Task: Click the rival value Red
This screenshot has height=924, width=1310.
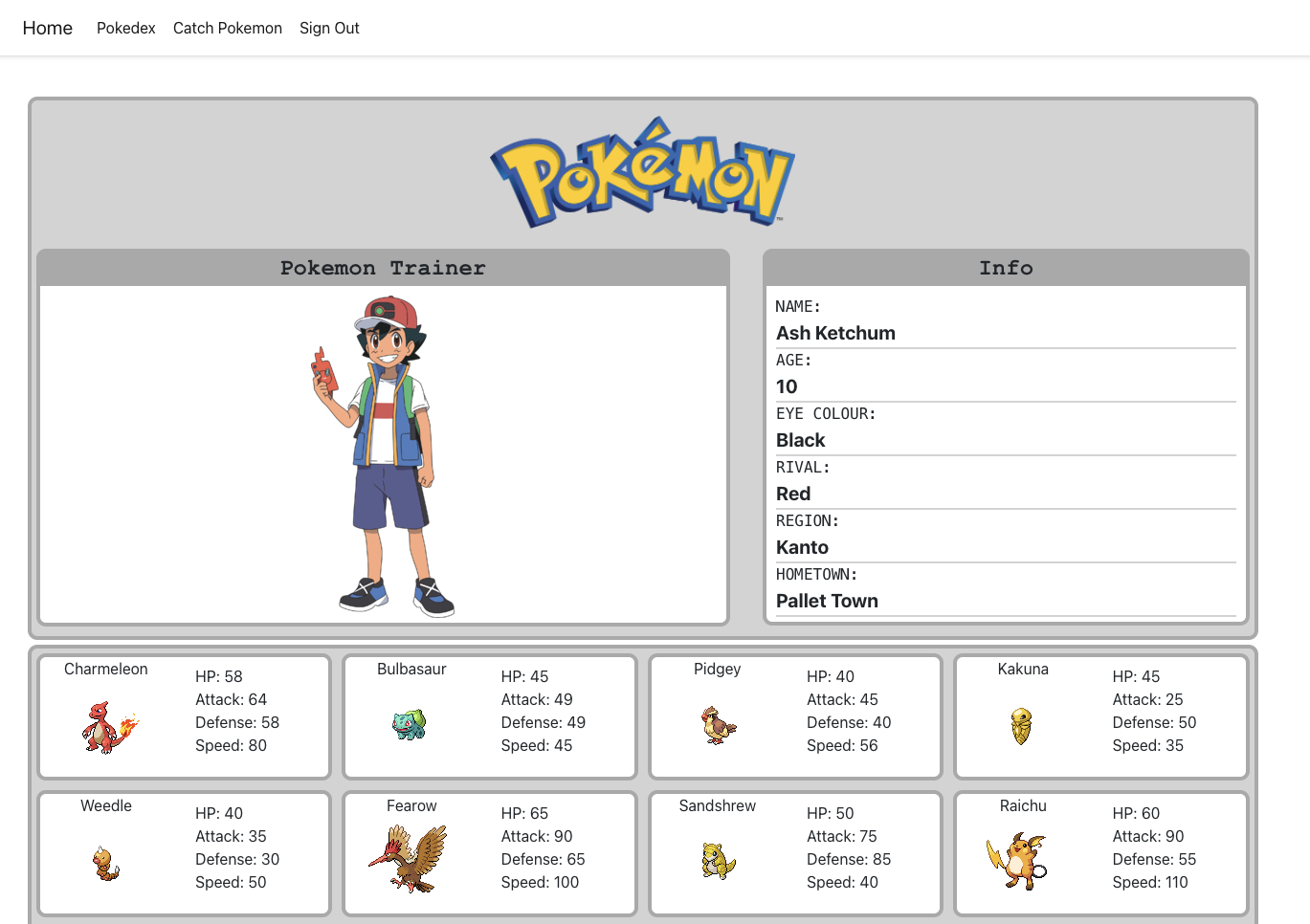Action: click(793, 494)
